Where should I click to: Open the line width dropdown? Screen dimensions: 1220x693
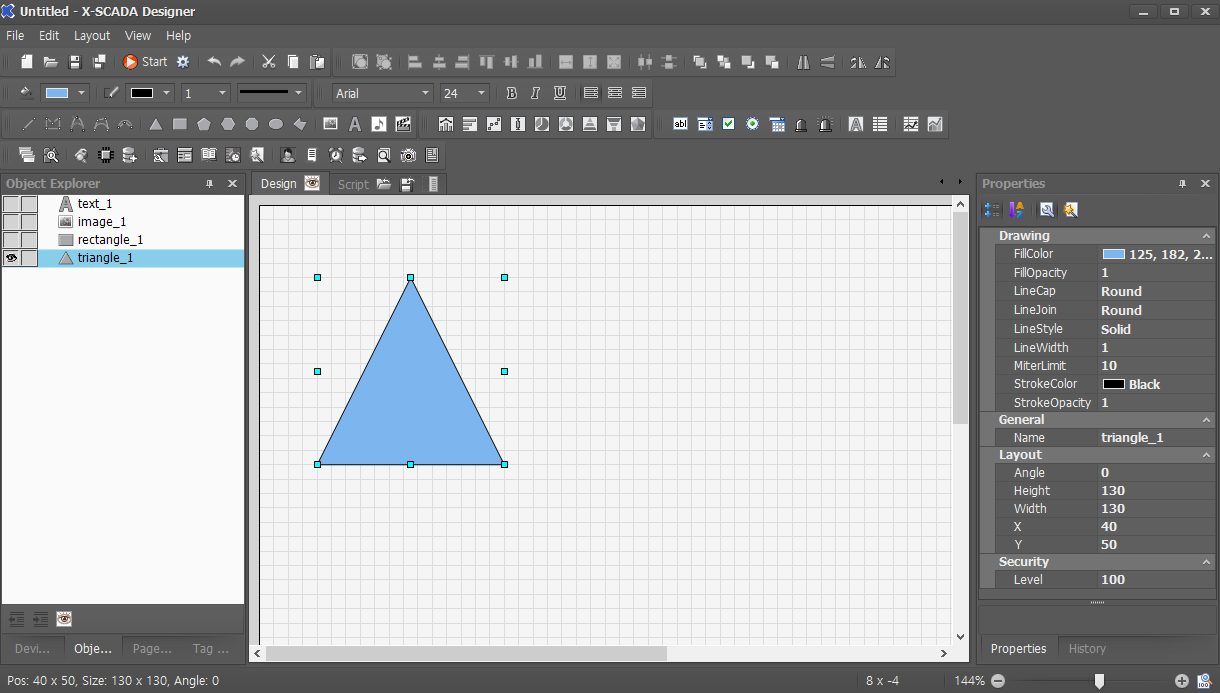pyautogui.click(x=221, y=93)
